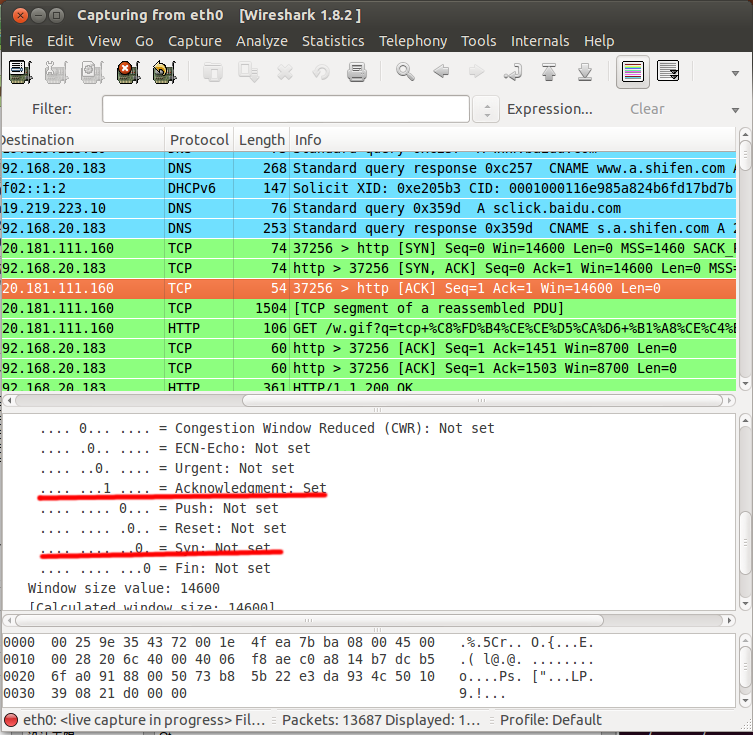Select the Push: Not set flag line

(x=159, y=508)
